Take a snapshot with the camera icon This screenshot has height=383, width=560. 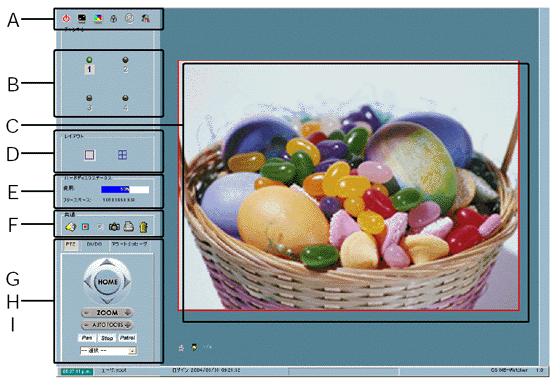pyautogui.click(x=114, y=227)
